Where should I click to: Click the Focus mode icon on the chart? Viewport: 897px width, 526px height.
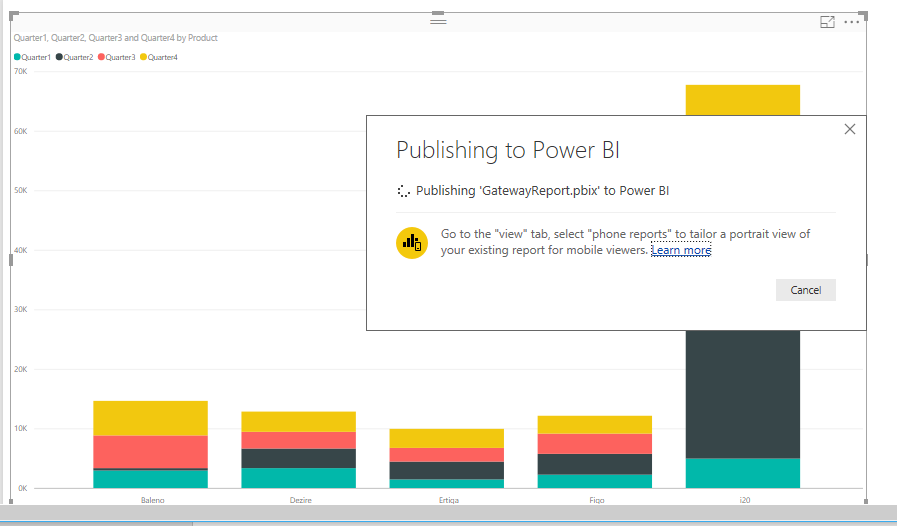coord(827,22)
